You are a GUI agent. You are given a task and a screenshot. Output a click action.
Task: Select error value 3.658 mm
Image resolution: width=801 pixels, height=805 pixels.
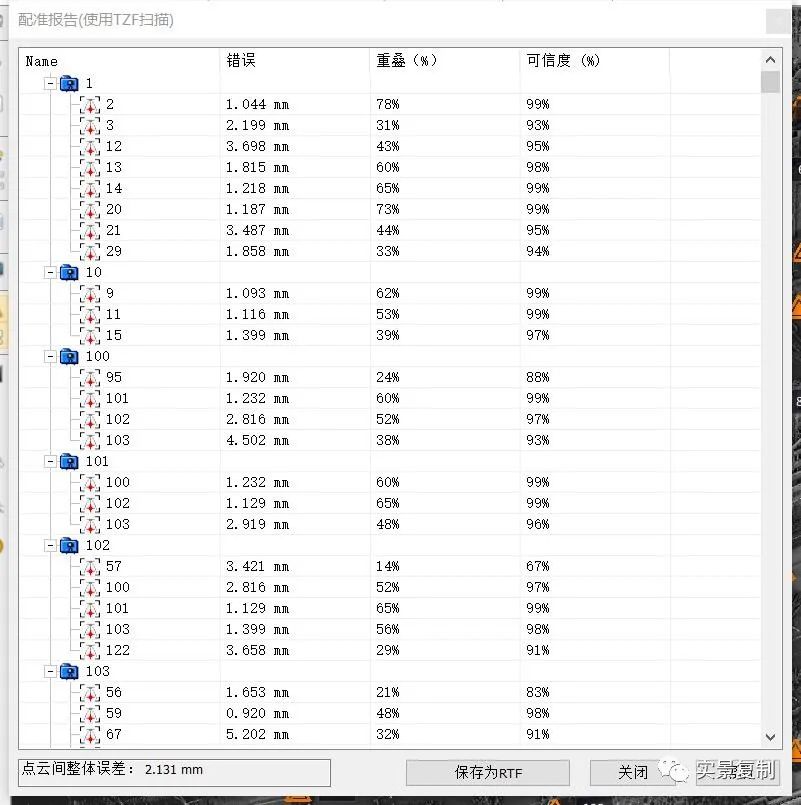[x=257, y=650]
